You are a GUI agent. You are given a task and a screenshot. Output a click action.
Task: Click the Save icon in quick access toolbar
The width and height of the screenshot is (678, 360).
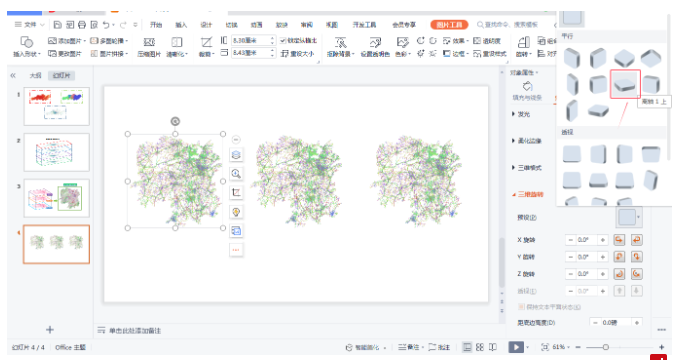click(x=58, y=25)
